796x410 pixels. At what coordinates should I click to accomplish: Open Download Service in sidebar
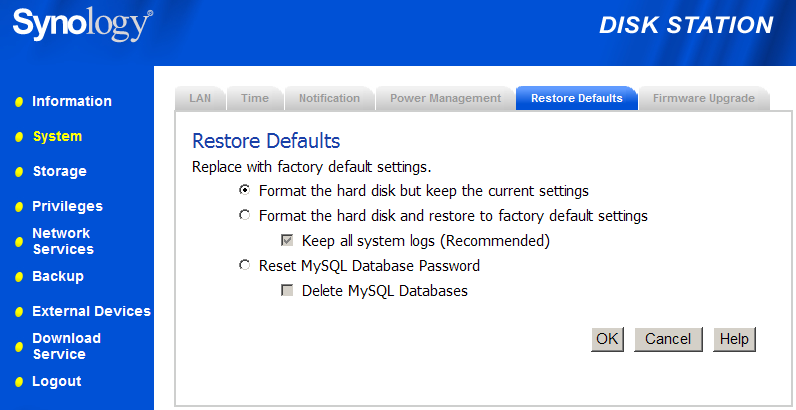tap(66, 346)
